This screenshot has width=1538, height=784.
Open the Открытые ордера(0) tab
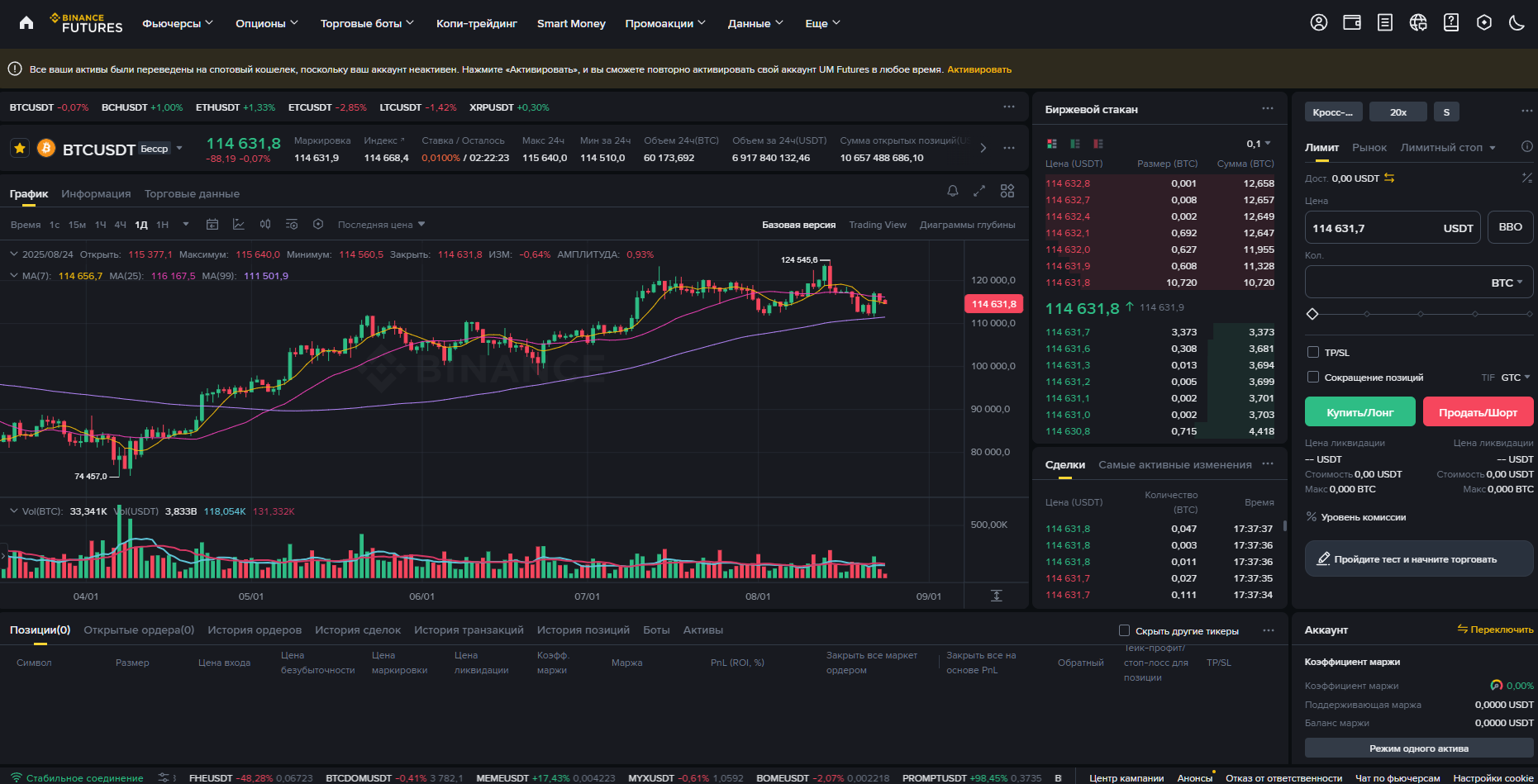(139, 630)
